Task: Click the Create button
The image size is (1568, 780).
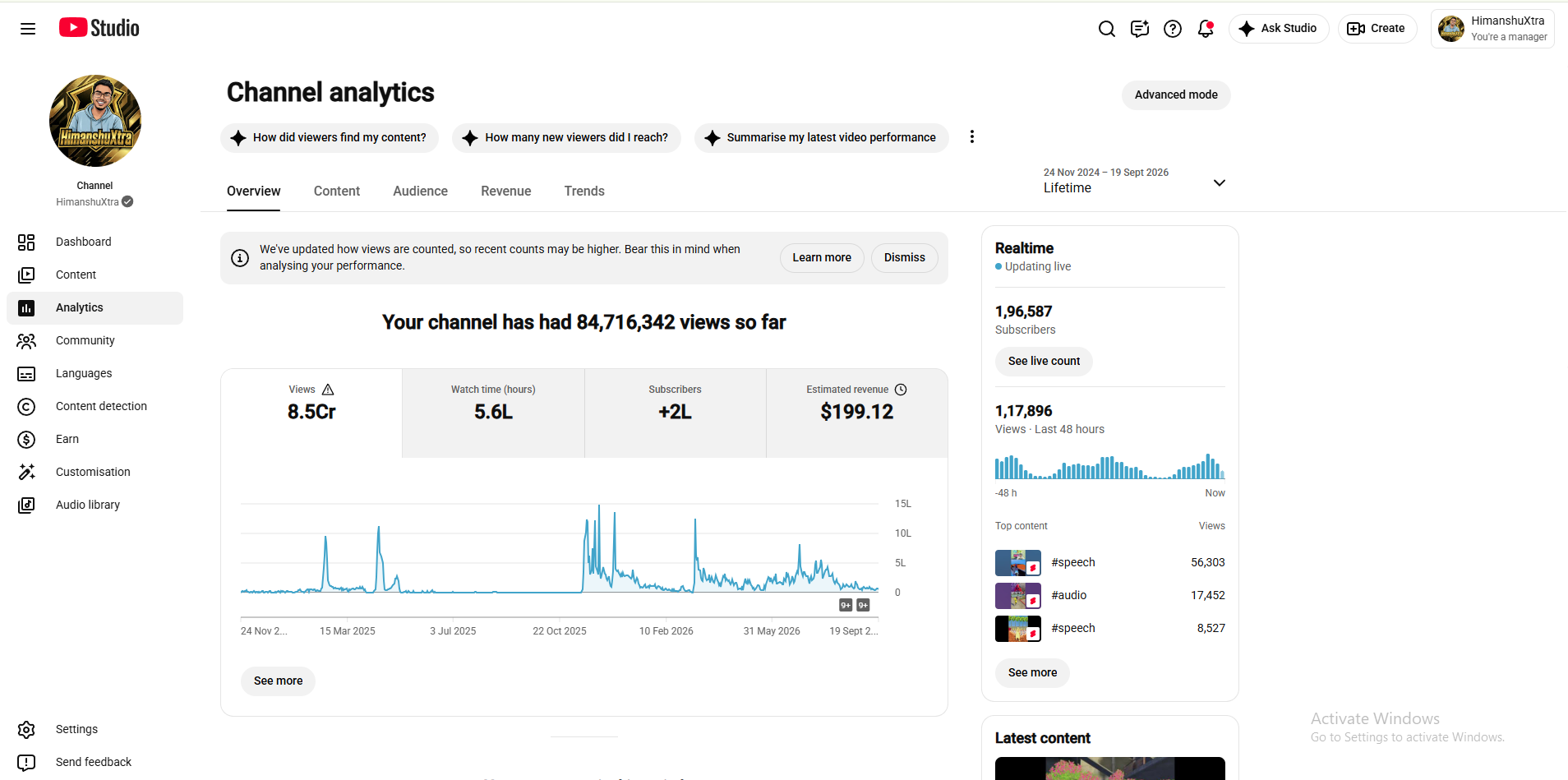Action: [1377, 29]
